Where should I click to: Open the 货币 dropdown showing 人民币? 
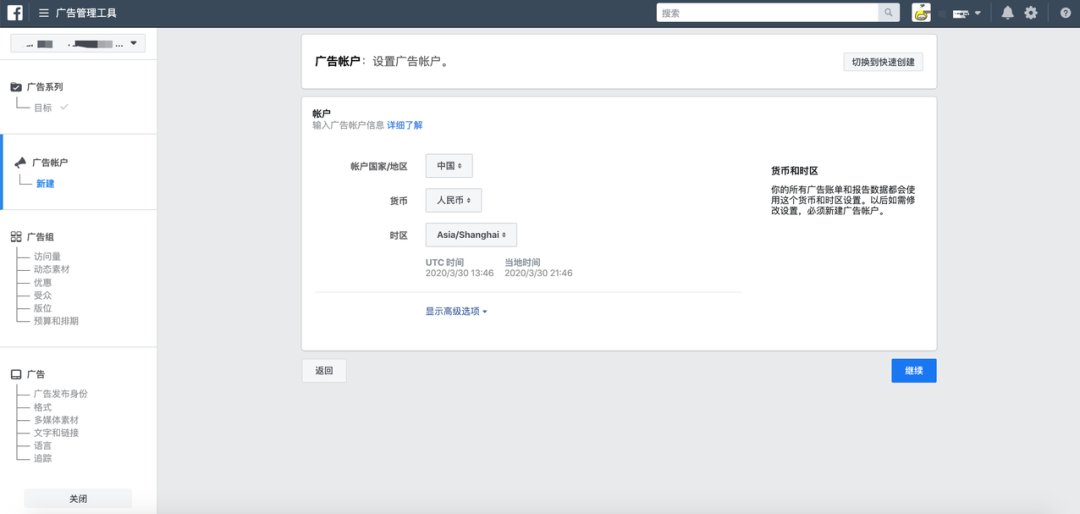(453, 200)
